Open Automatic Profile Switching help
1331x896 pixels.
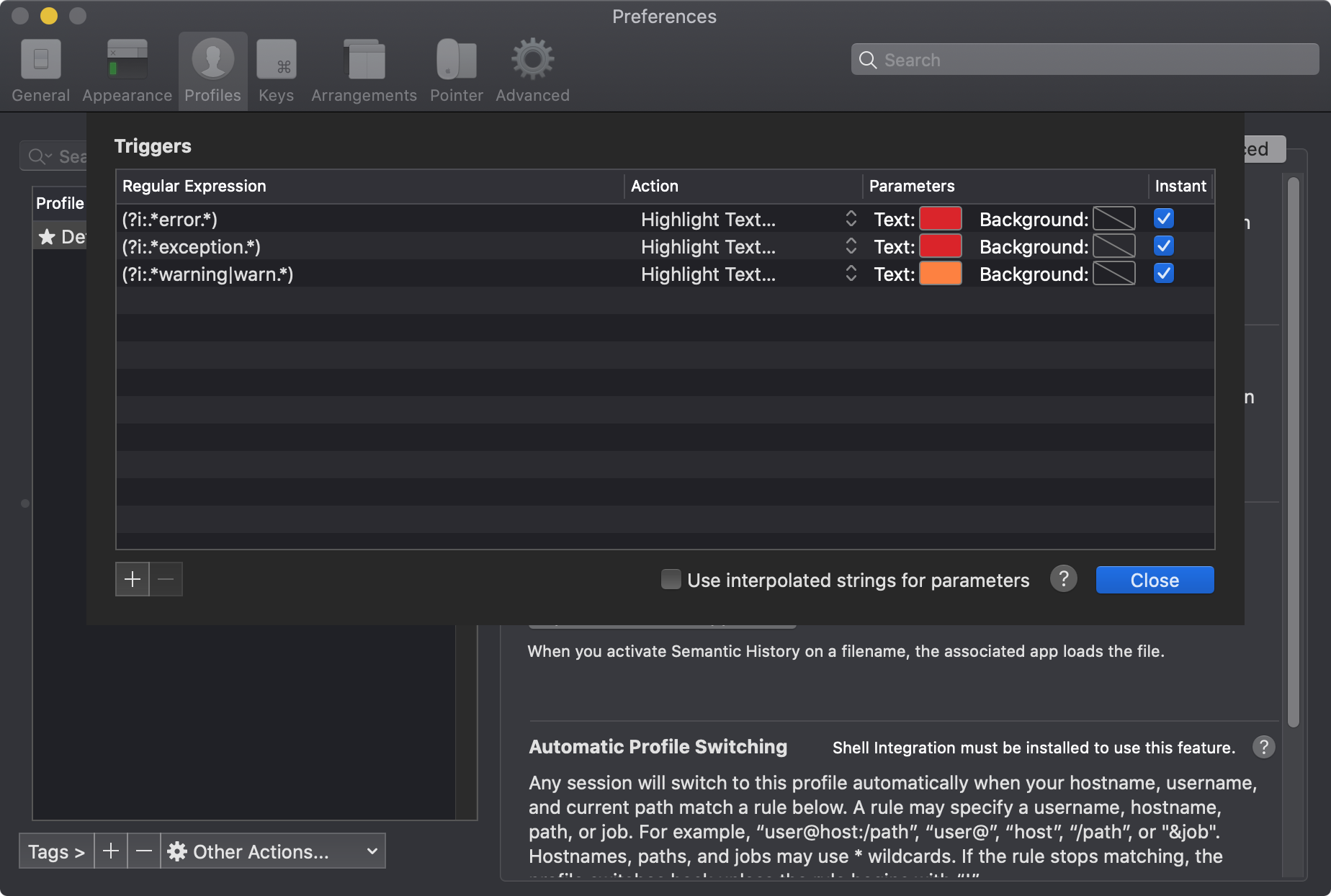tap(1263, 747)
